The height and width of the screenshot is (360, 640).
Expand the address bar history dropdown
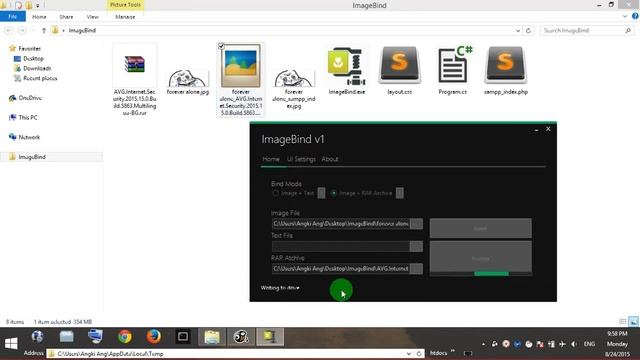[518, 31]
